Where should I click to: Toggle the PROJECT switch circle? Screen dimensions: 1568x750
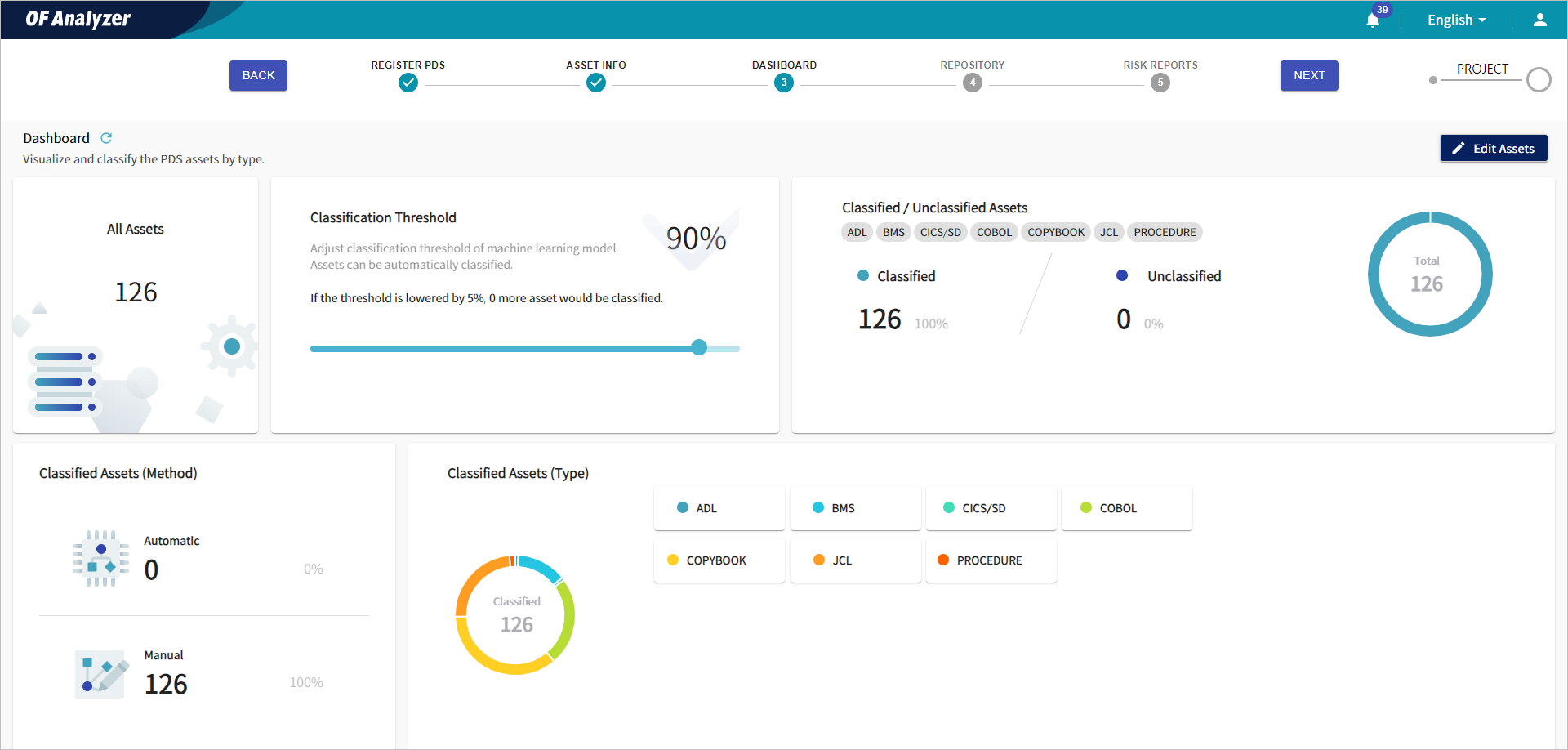coord(1539,80)
